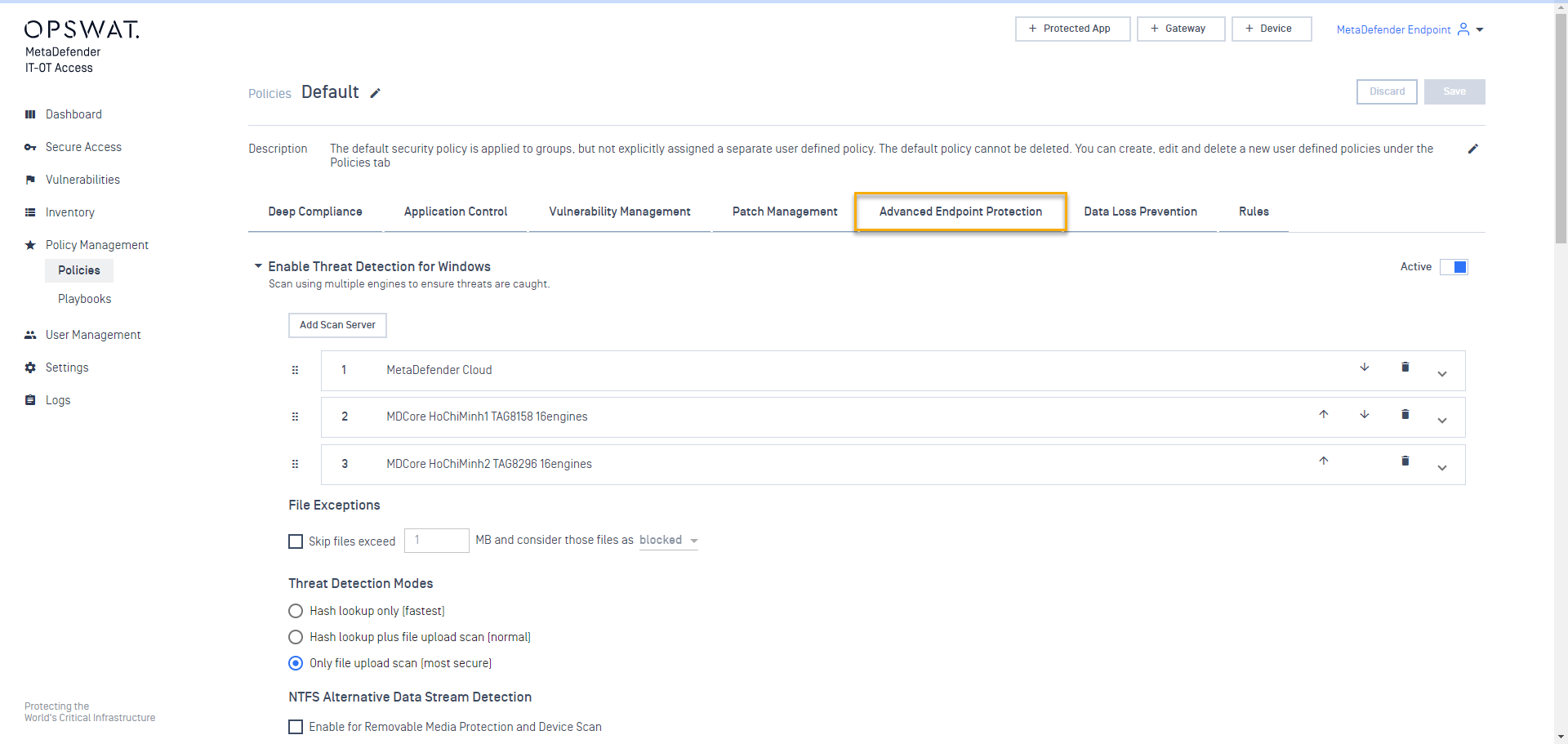Collapse Enable Threat Detection for Windows section
Image resolution: width=1568 pixels, height=744 pixels.
click(258, 266)
